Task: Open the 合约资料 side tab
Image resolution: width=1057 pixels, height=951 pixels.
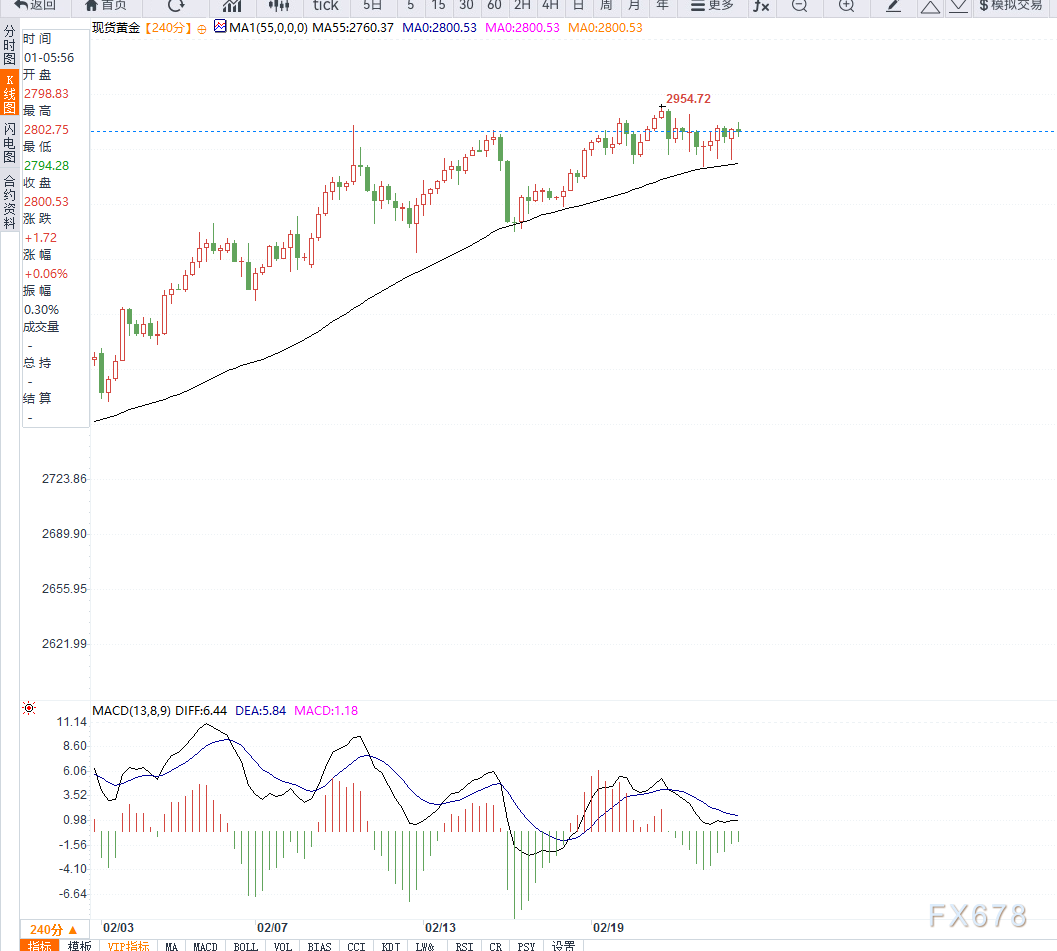Action: tap(9, 202)
